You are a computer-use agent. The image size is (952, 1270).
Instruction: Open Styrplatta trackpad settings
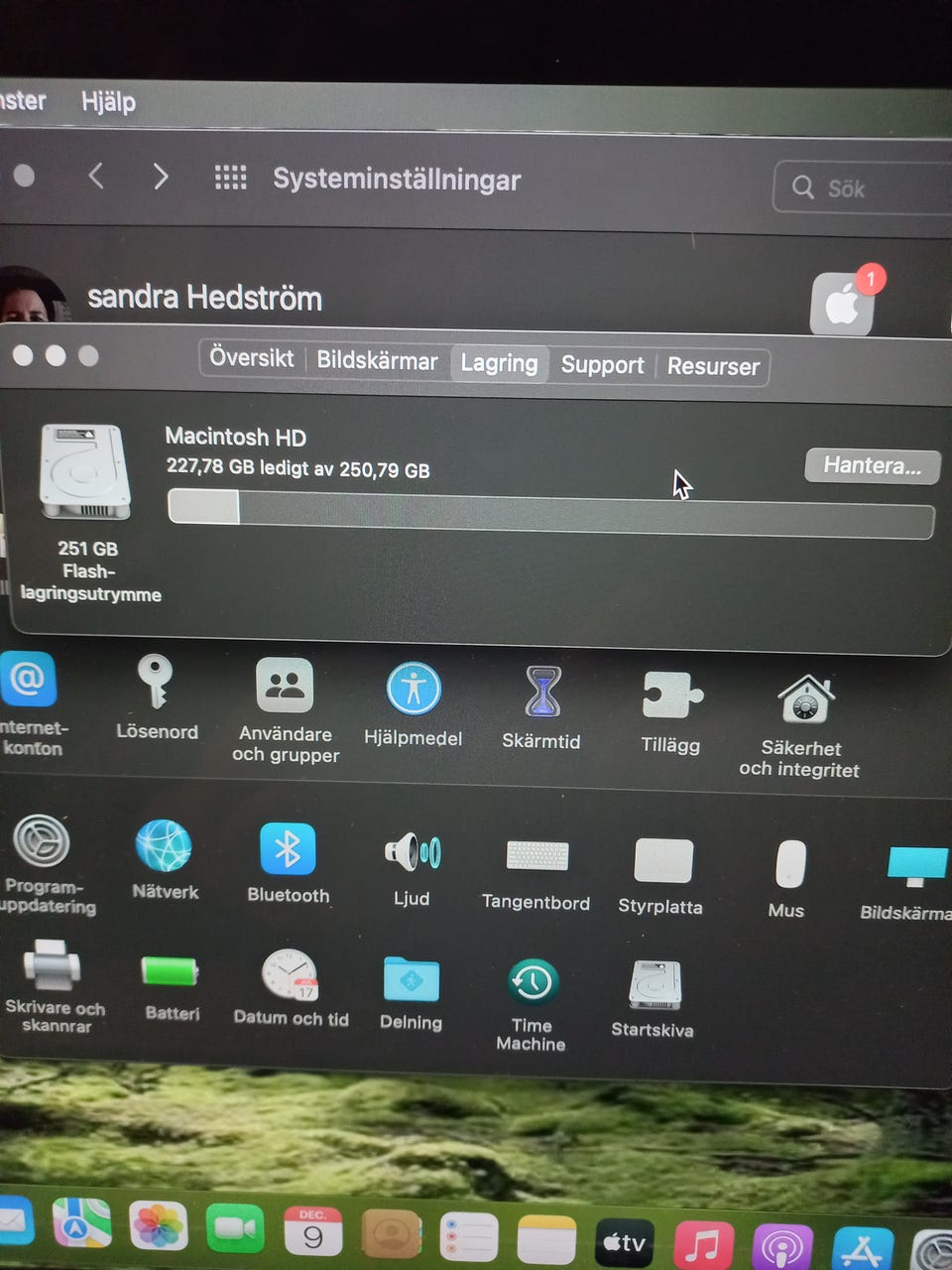tap(663, 860)
